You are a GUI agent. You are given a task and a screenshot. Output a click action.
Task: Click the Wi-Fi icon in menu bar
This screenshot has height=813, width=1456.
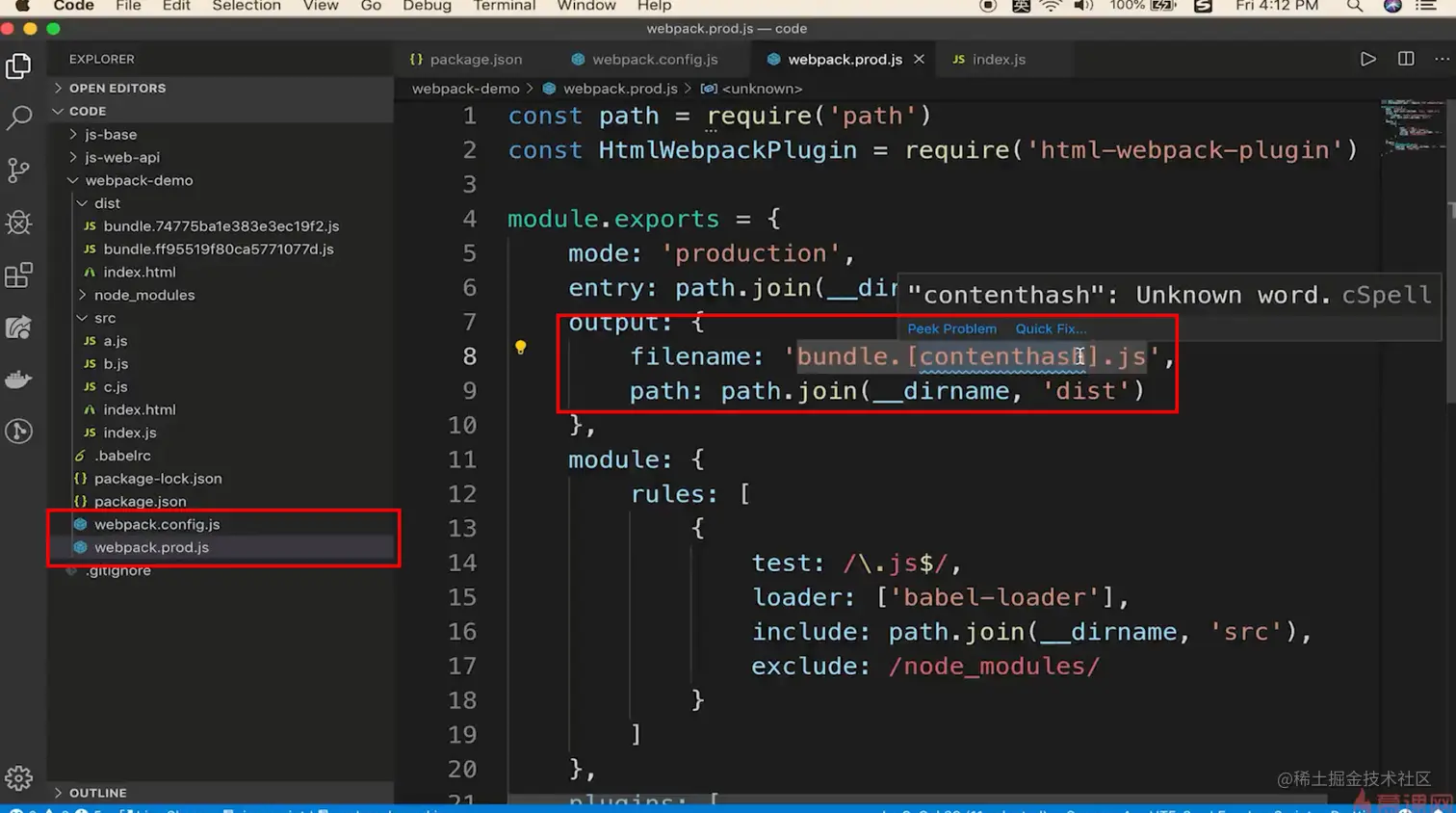click(x=1051, y=6)
